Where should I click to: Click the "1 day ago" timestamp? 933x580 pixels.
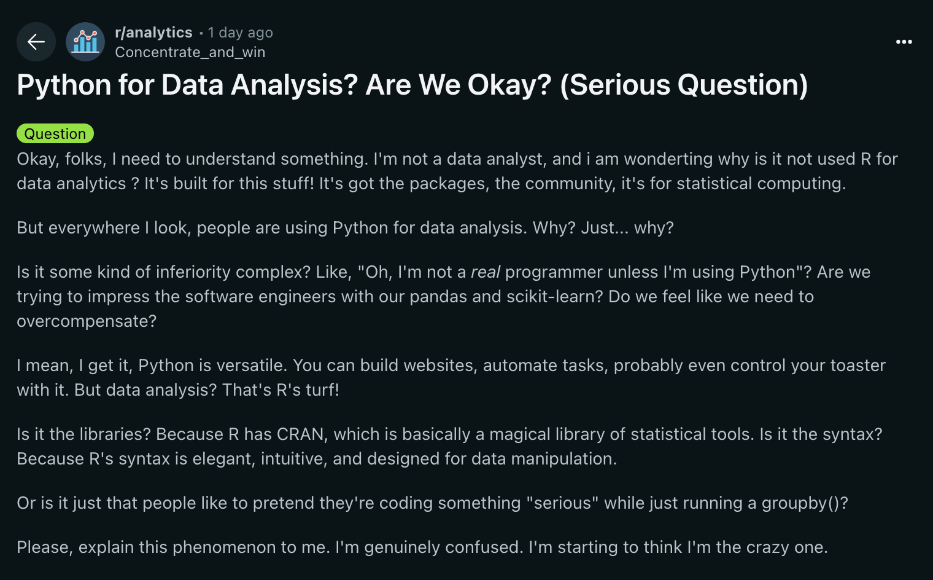click(240, 33)
